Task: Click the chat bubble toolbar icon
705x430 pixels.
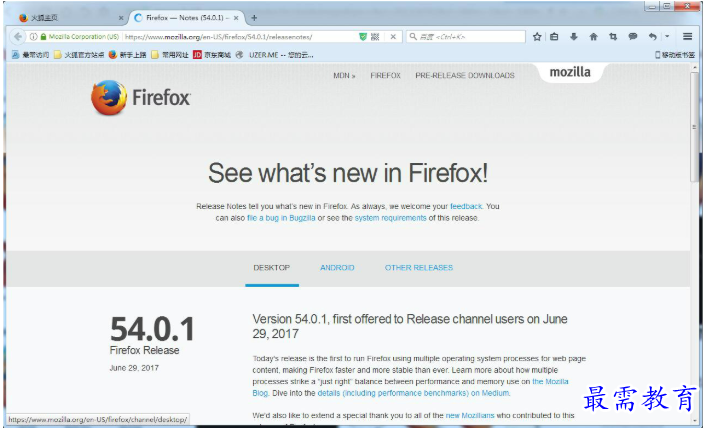Action: pos(633,37)
